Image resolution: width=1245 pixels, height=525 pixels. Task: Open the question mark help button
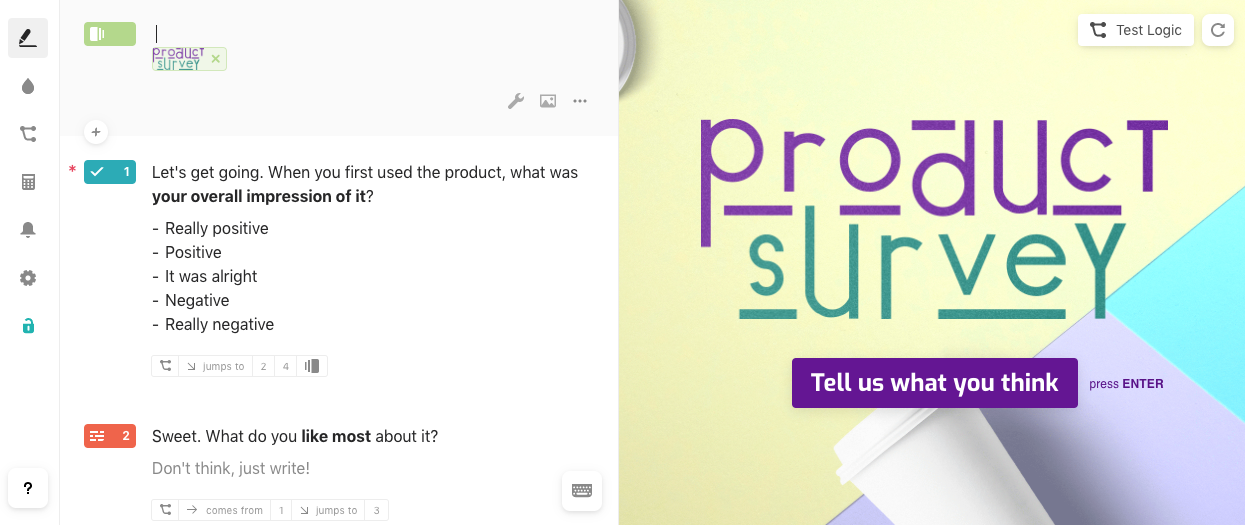[x=28, y=488]
